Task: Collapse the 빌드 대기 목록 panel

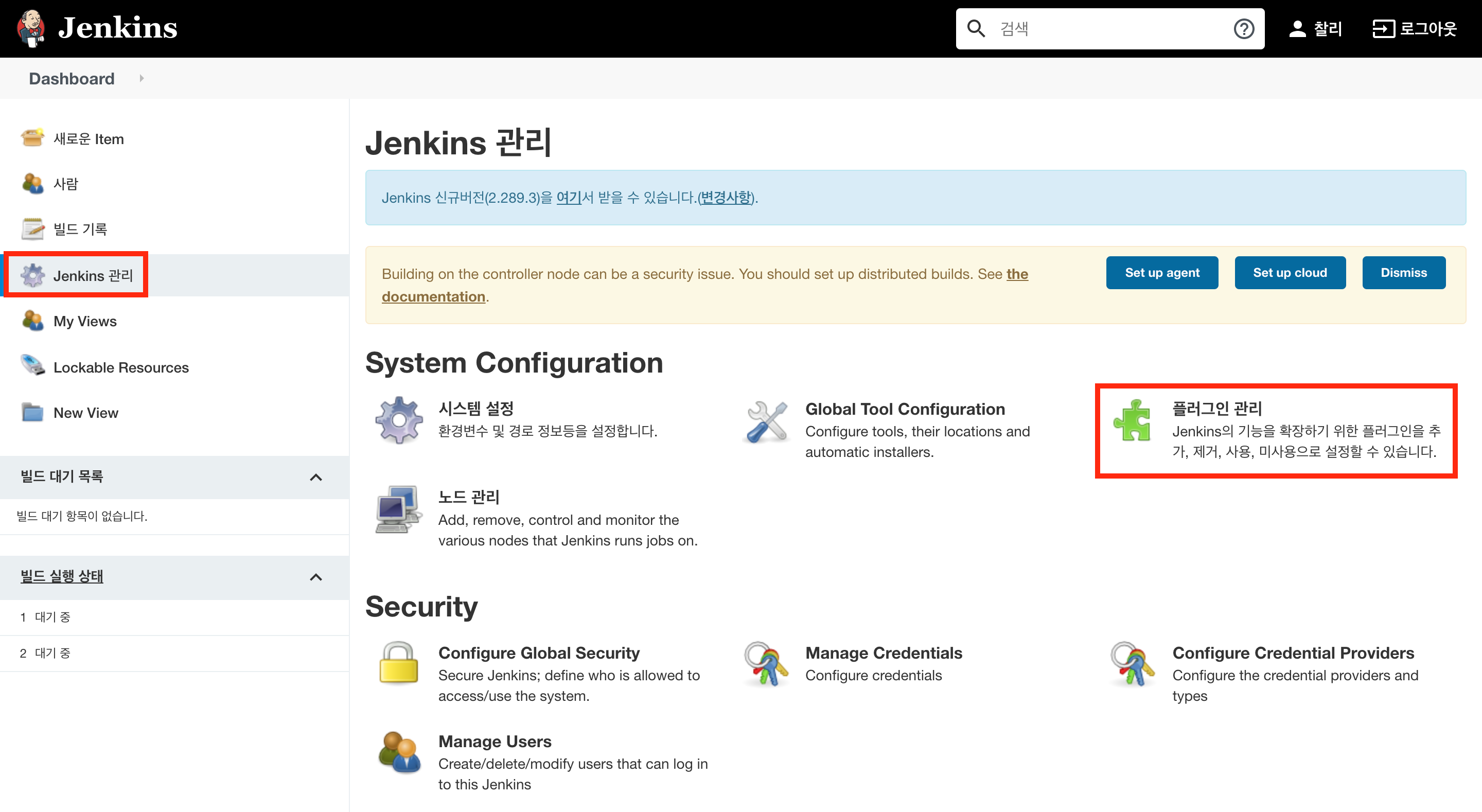Action: pyautogui.click(x=316, y=477)
